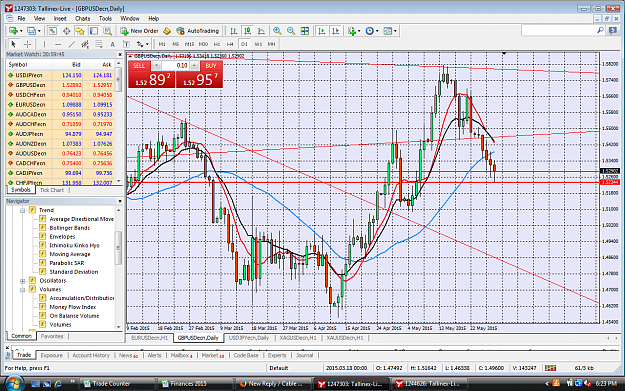Open the Profiles toolbar icon

coord(31,31)
